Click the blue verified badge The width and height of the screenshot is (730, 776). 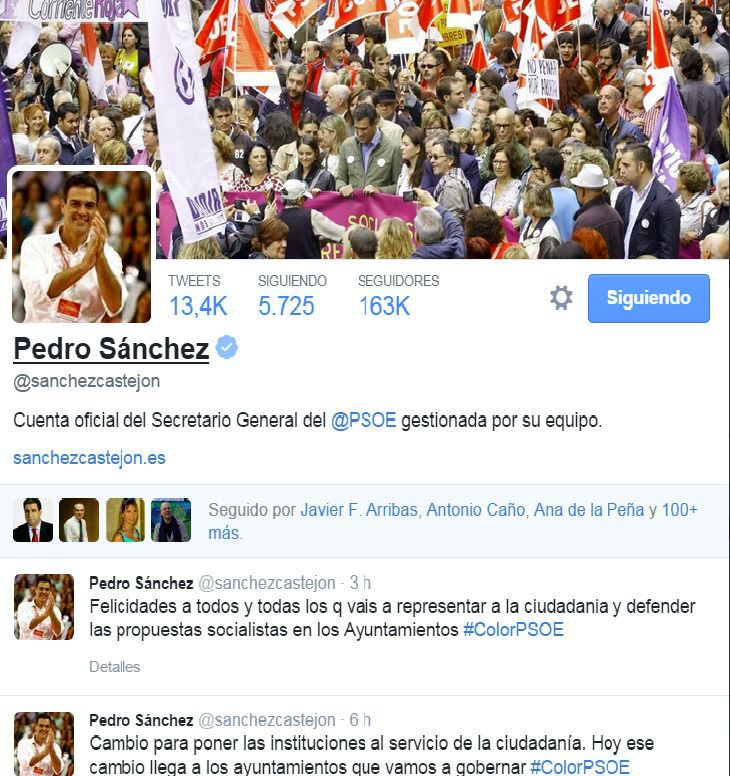click(x=227, y=347)
